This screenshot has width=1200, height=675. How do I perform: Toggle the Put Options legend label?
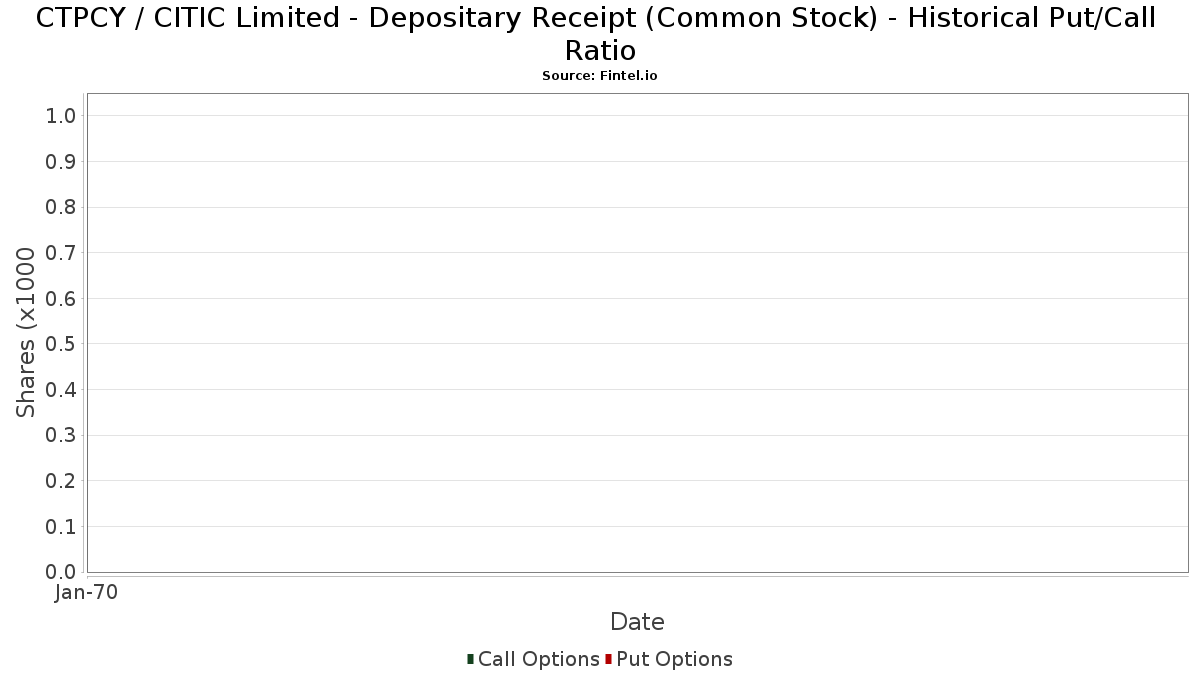tap(675, 659)
